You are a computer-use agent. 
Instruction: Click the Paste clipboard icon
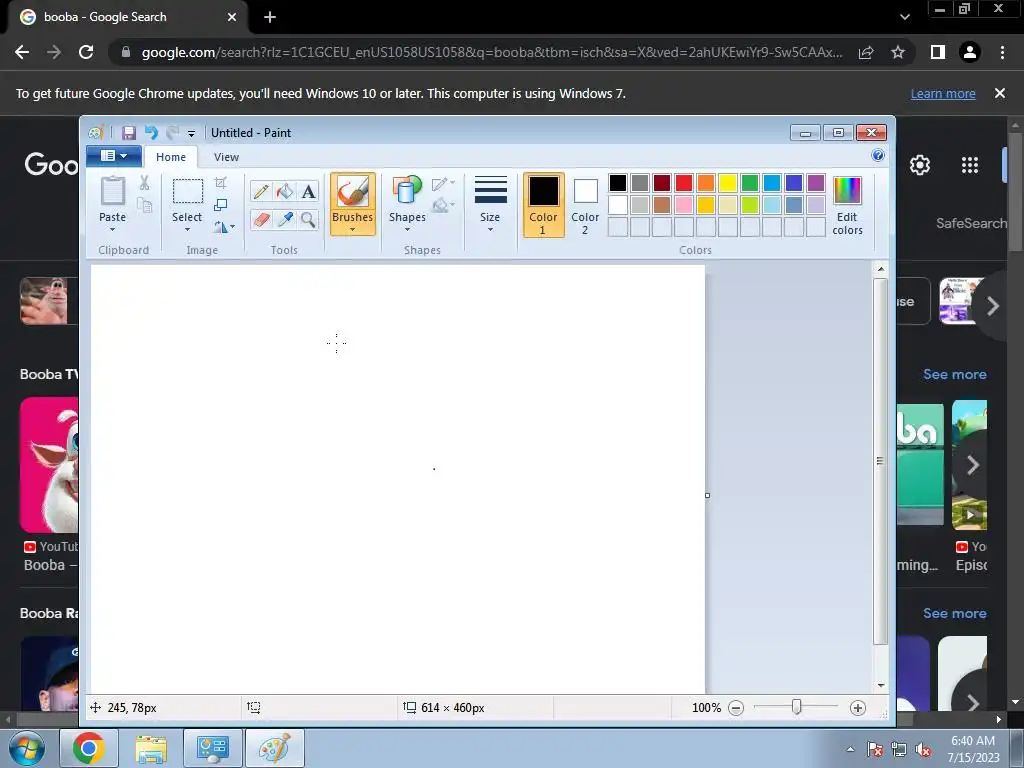pyautogui.click(x=112, y=192)
